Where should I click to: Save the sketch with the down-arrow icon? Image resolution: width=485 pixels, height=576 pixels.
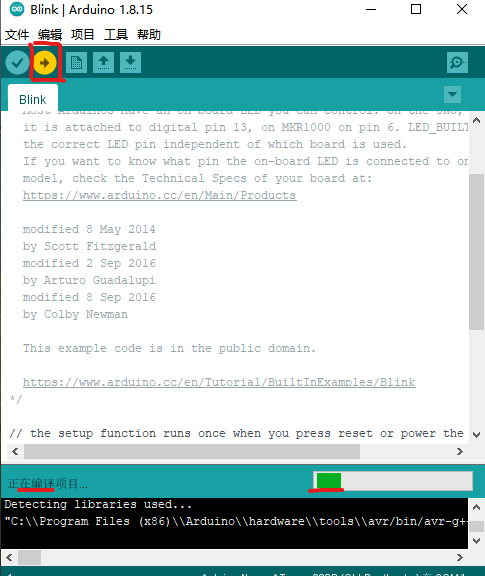pyautogui.click(x=130, y=62)
